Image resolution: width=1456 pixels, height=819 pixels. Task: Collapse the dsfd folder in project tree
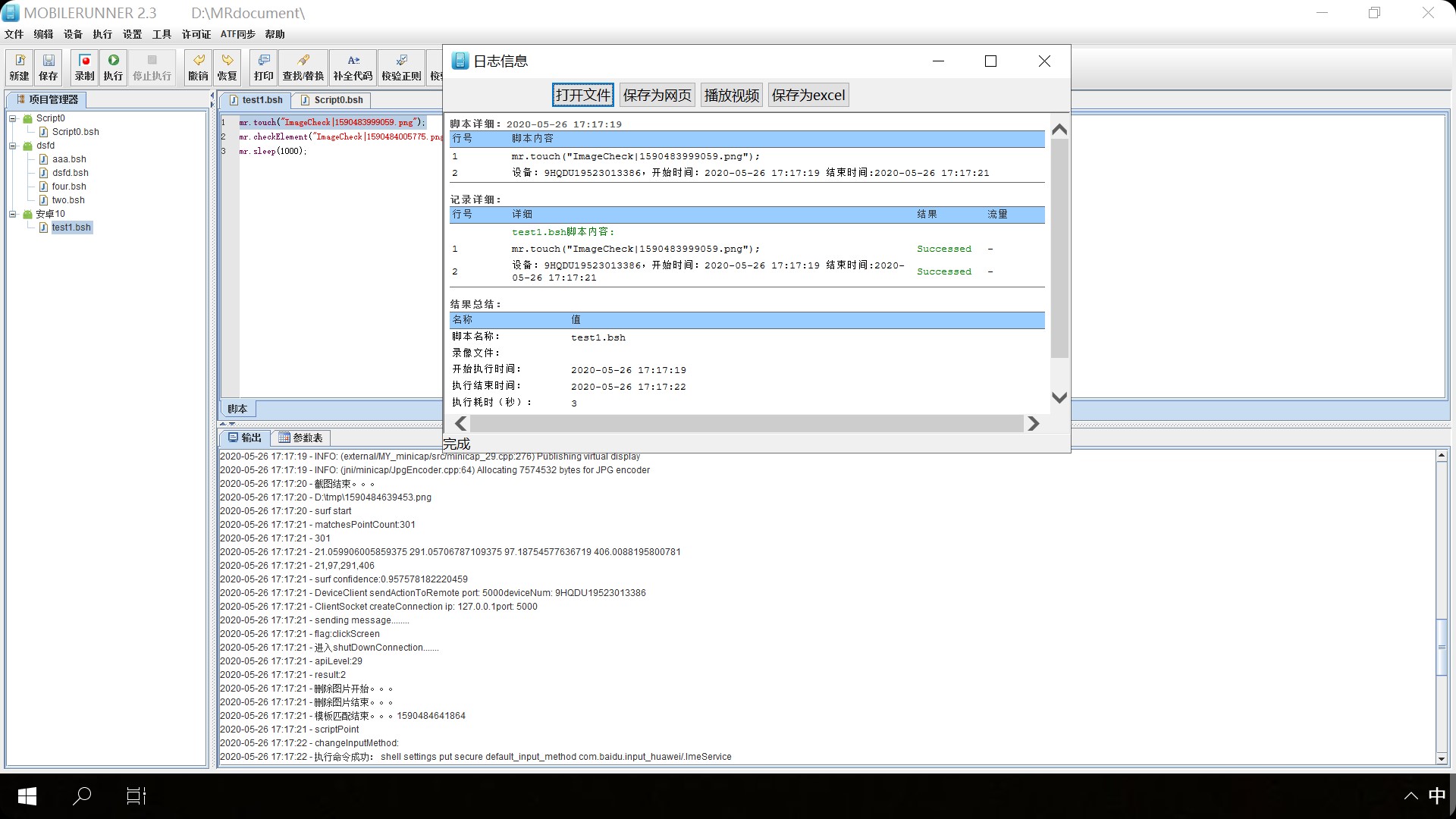13,146
